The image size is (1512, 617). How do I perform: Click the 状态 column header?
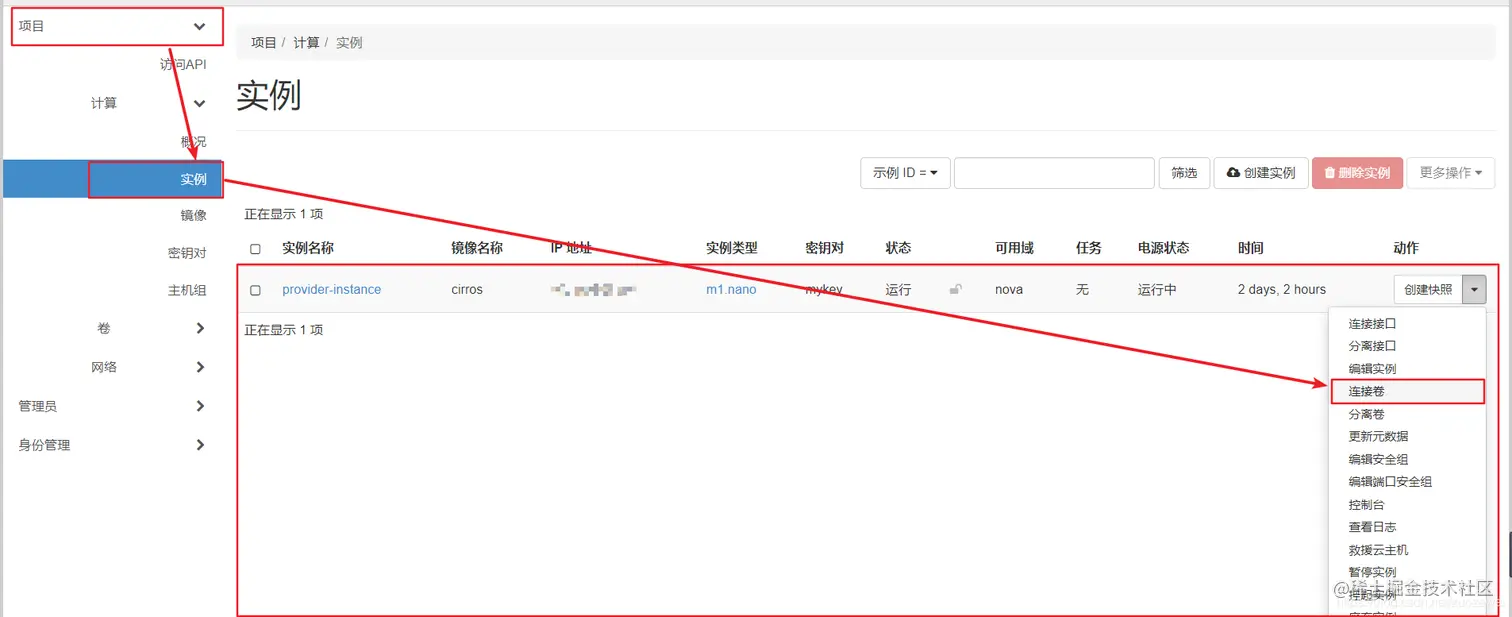tap(898, 248)
